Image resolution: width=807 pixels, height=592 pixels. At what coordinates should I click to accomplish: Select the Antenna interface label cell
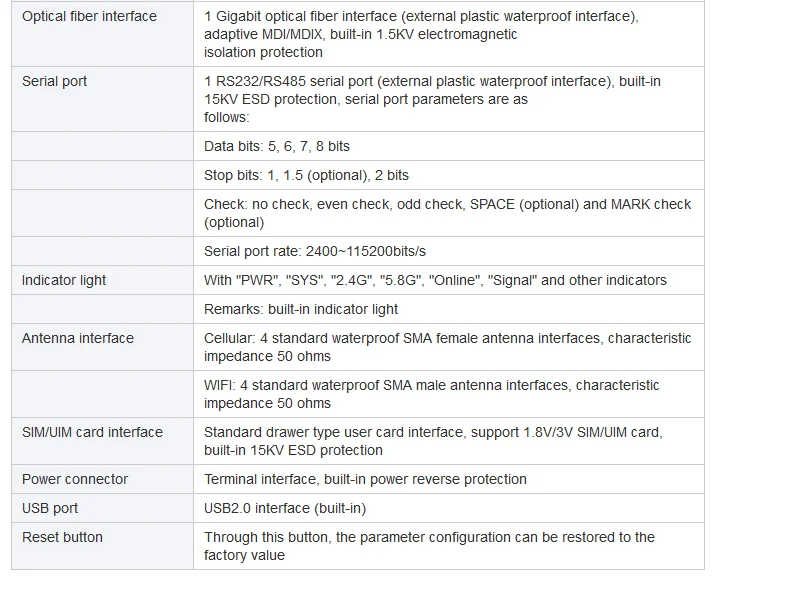pyautogui.click(x=102, y=347)
